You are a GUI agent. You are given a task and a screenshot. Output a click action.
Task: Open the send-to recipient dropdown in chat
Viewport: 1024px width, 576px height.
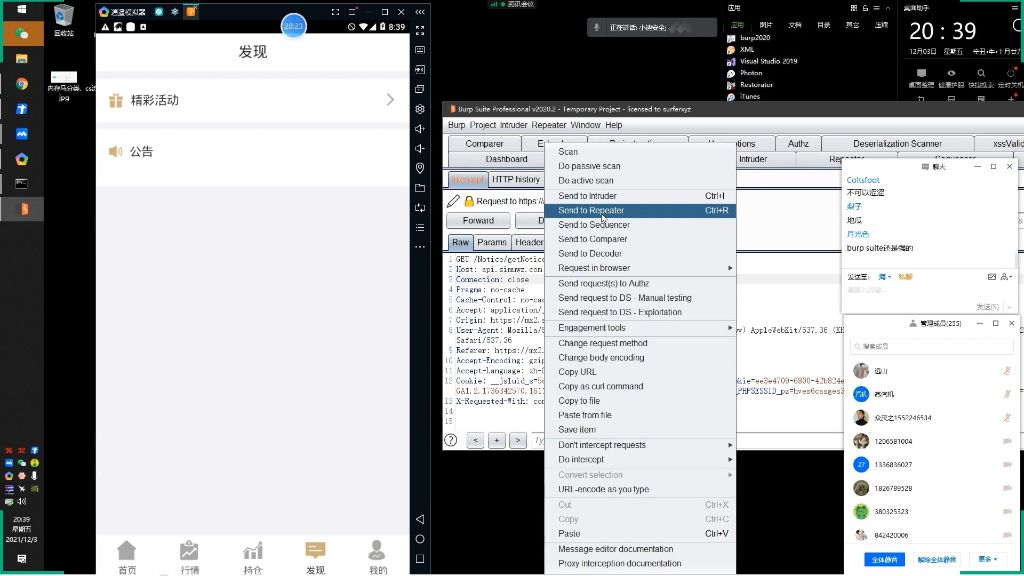(x=884, y=277)
